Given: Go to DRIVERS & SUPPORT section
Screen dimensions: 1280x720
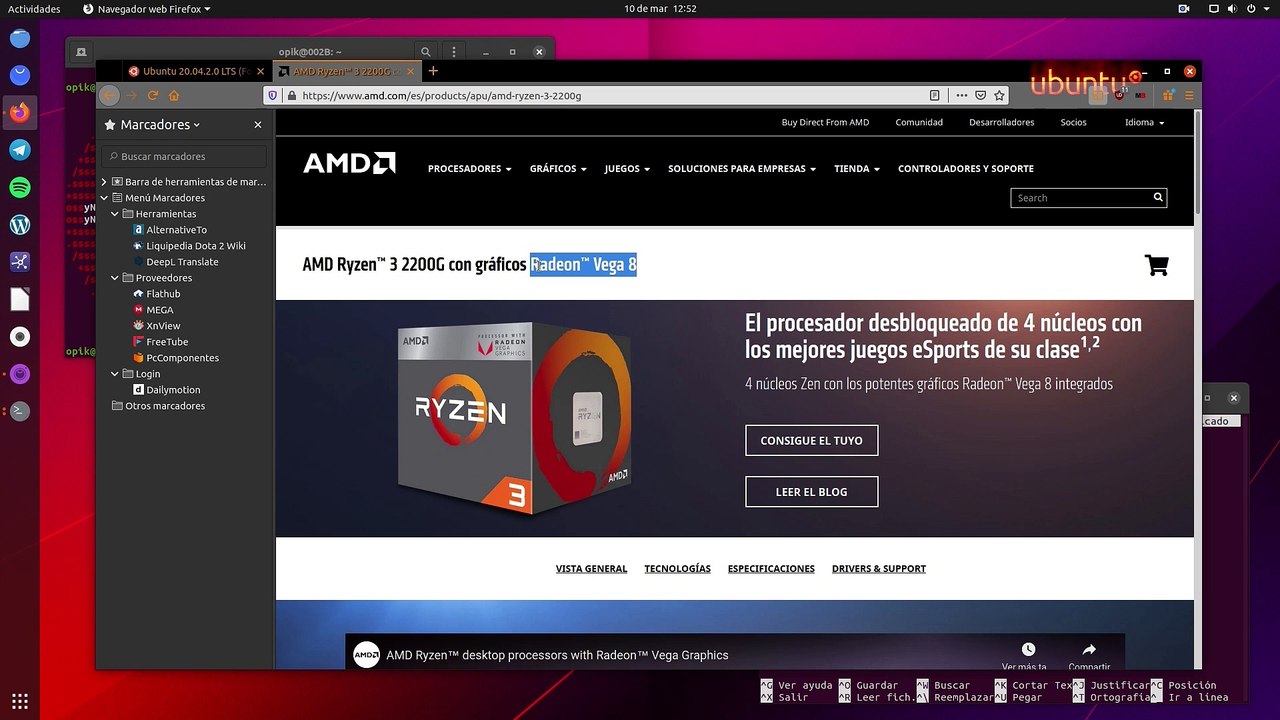Looking at the screenshot, I should pyautogui.click(x=879, y=569).
